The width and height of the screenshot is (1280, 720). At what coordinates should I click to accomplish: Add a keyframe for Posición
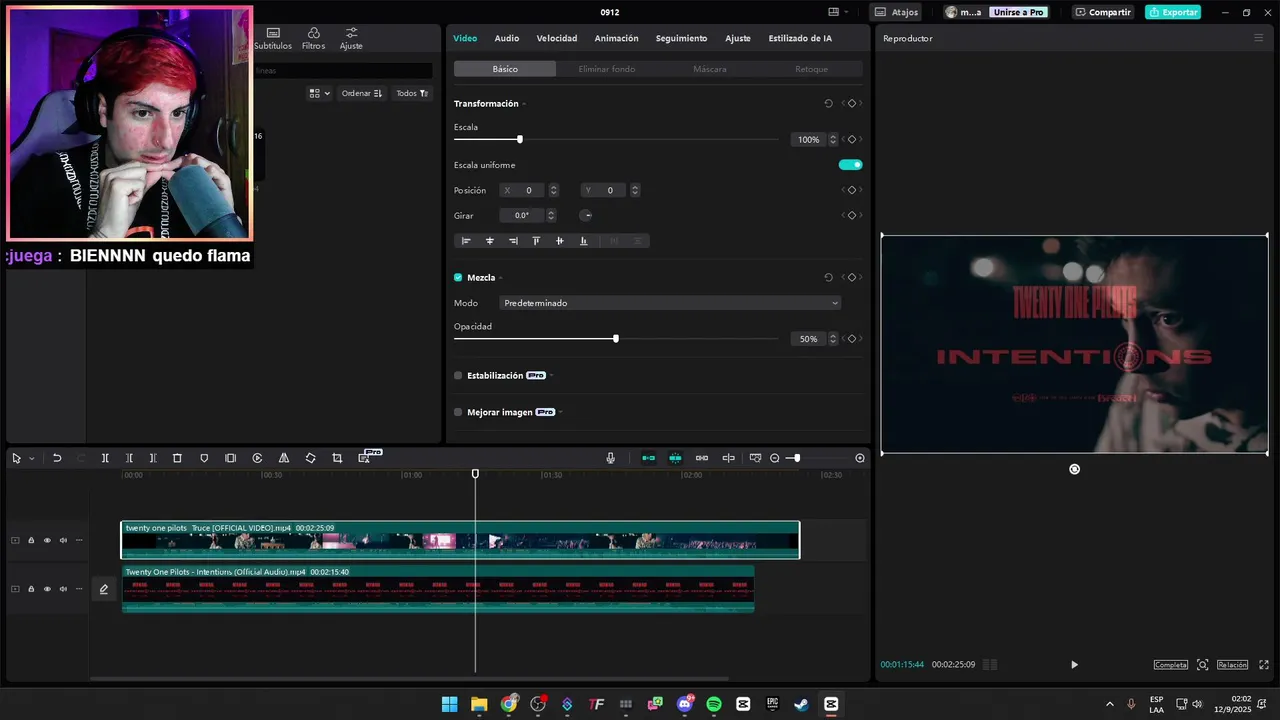(x=851, y=190)
